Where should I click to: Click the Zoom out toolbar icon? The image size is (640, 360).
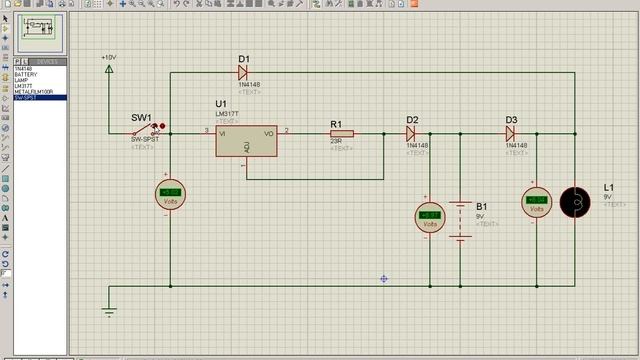coord(142,4)
